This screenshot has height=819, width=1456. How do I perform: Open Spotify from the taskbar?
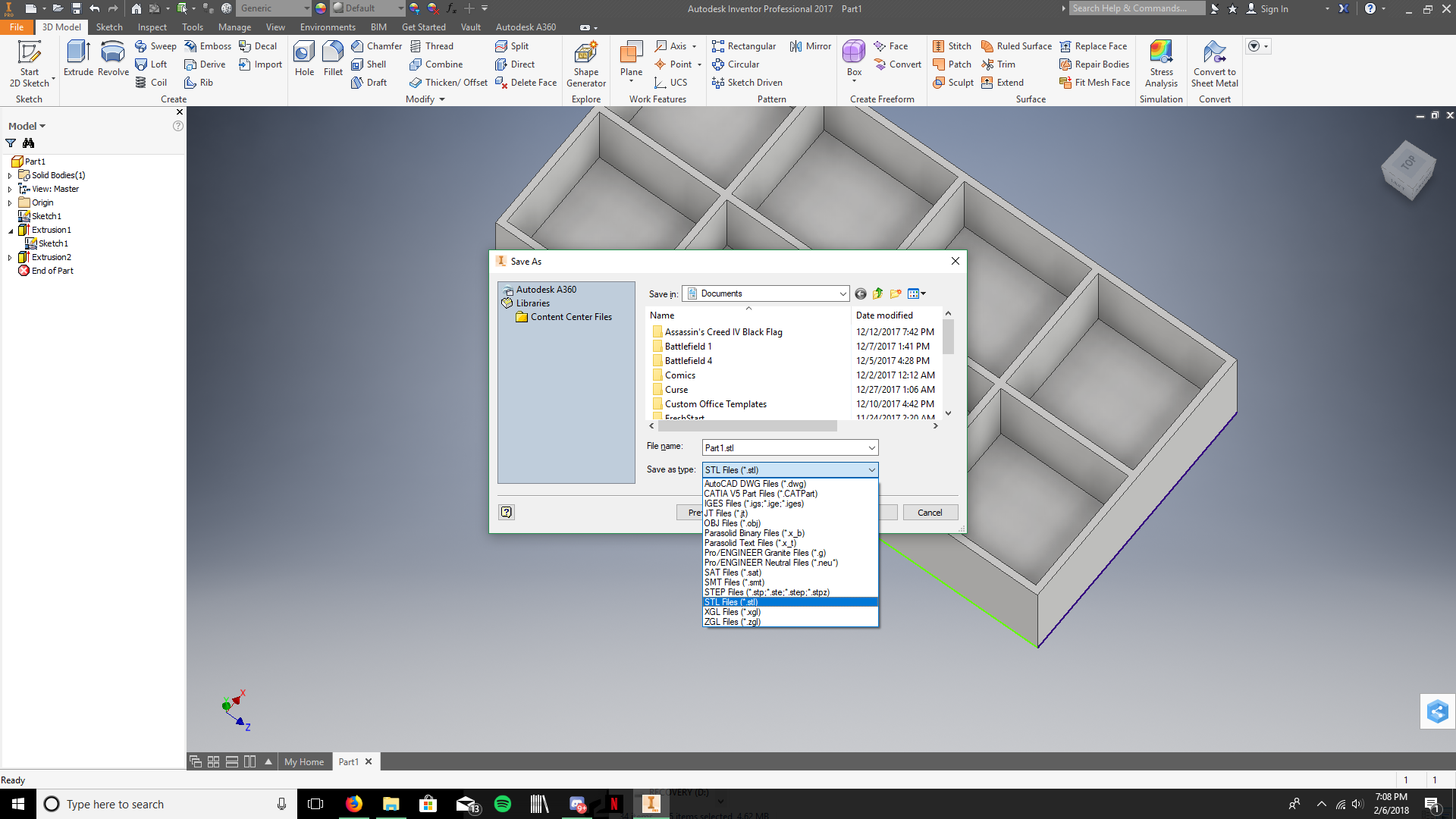coord(503,804)
